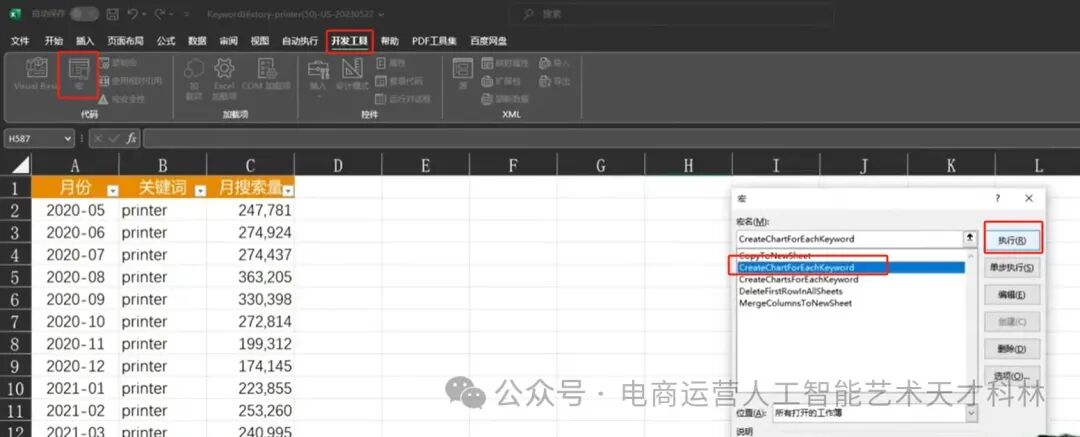Click the macro dialog help question mark
The image size is (1080, 437).
click(x=997, y=199)
